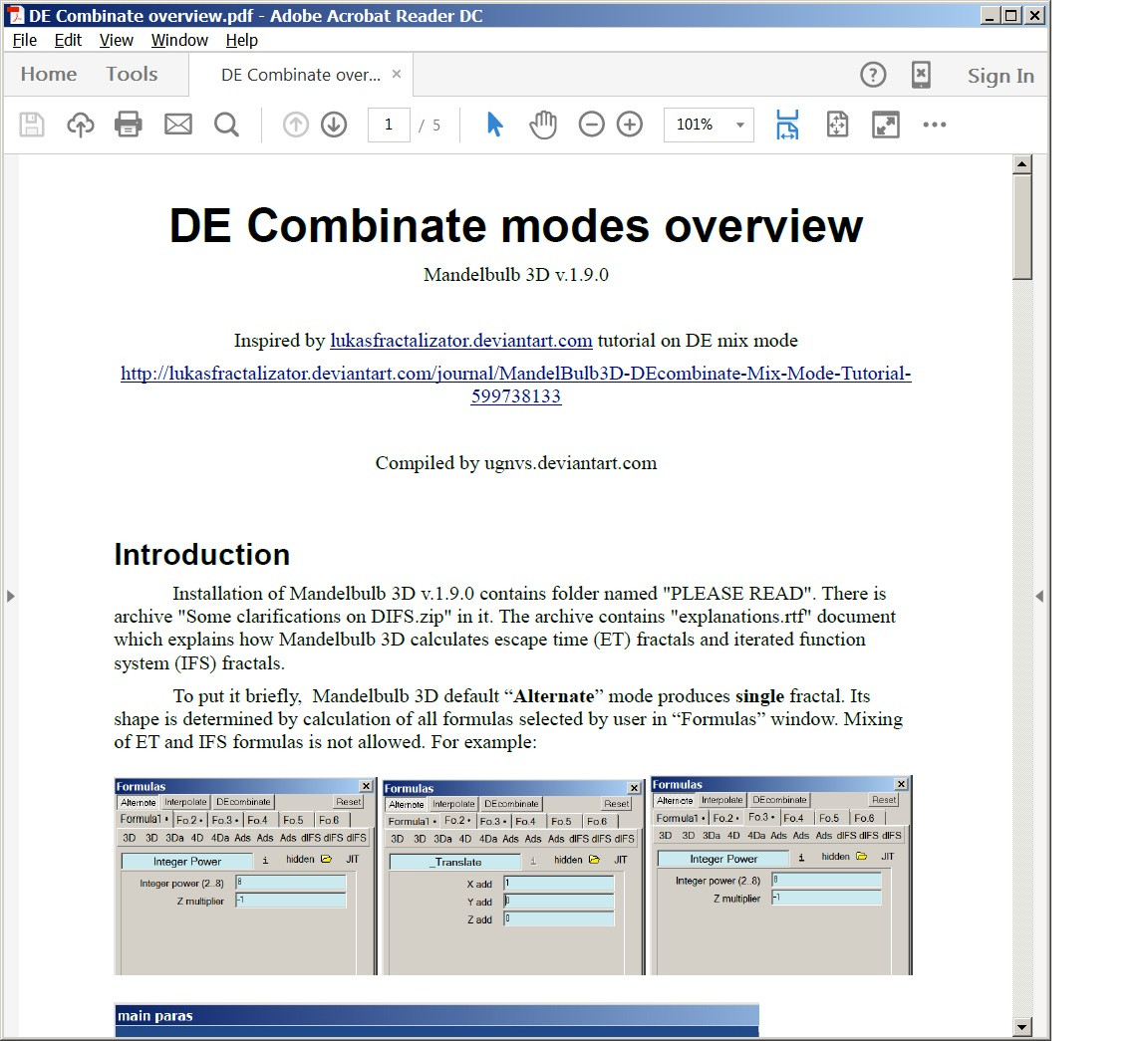Switch to the Tools tab
The height and width of the screenshot is (1041, 1148).
tap(132, 74)
